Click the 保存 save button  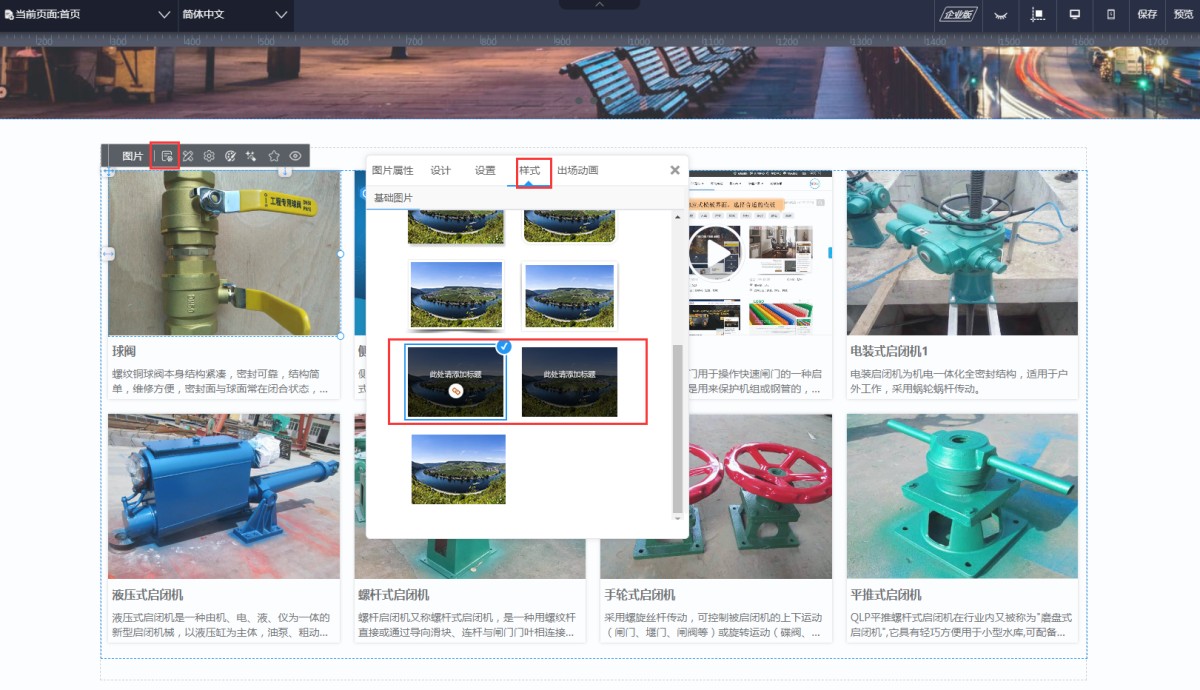pos(1147,14)
